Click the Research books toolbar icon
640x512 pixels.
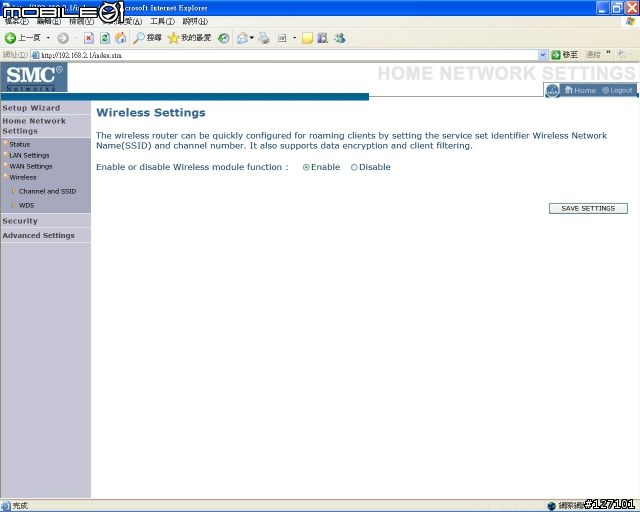(x=322, y=38)
